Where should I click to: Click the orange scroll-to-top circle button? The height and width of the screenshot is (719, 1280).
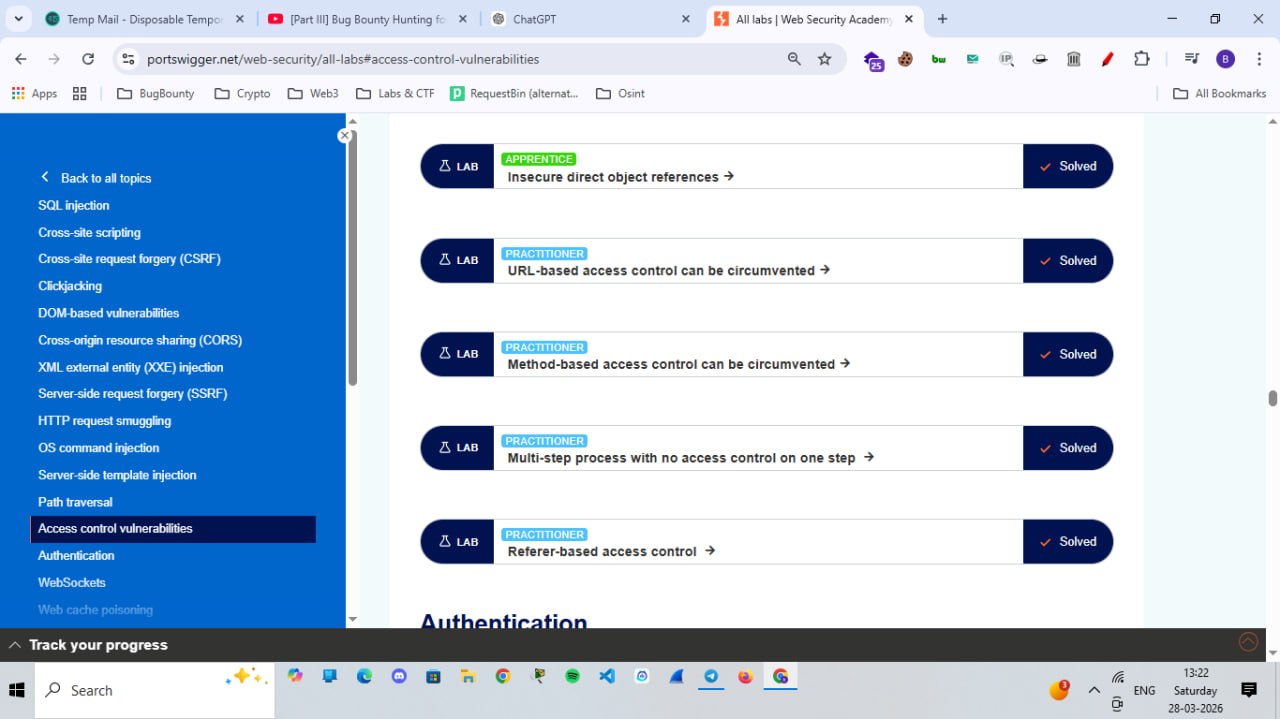[1248, 642]
